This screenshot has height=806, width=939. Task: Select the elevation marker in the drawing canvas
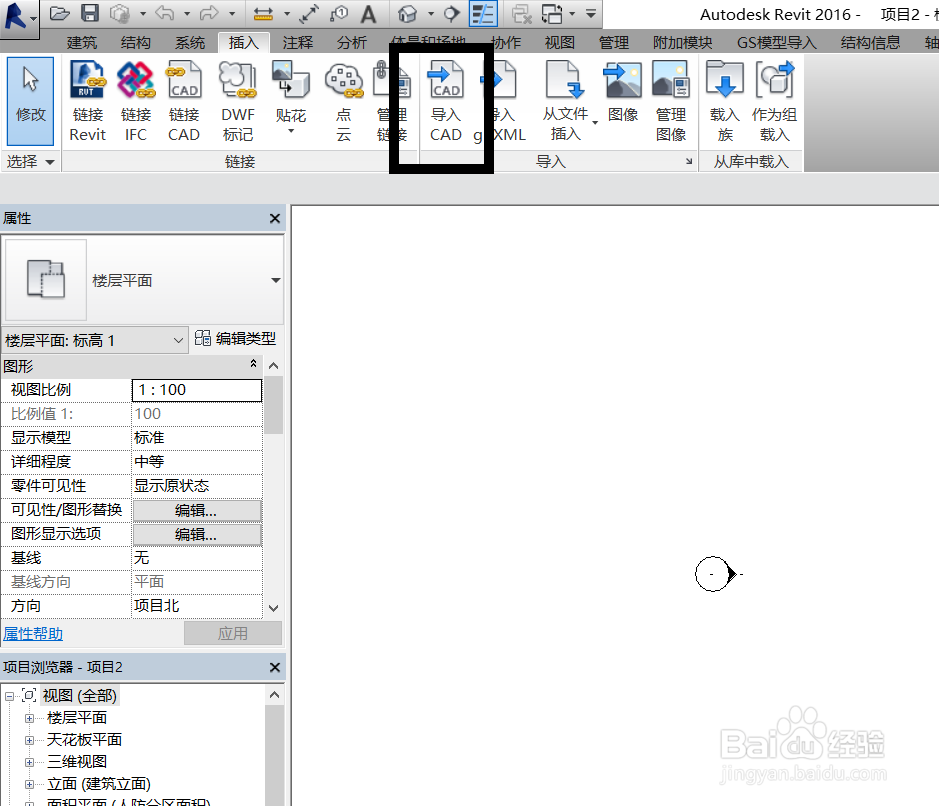tap(716, 574)
